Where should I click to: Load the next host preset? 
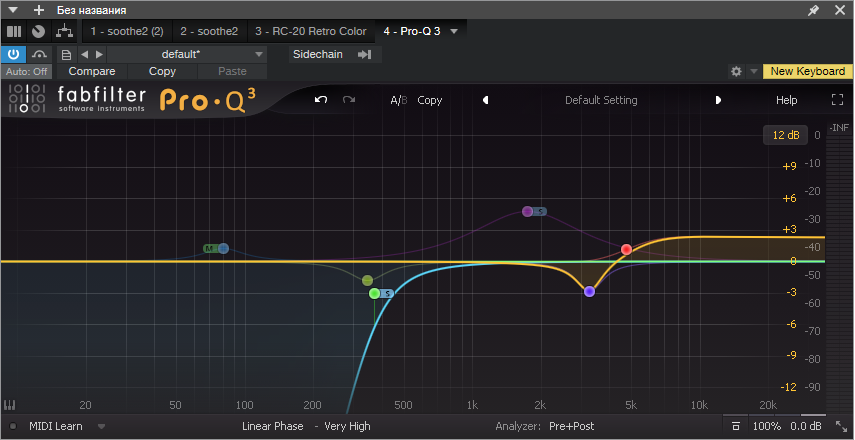coord(99,55)
